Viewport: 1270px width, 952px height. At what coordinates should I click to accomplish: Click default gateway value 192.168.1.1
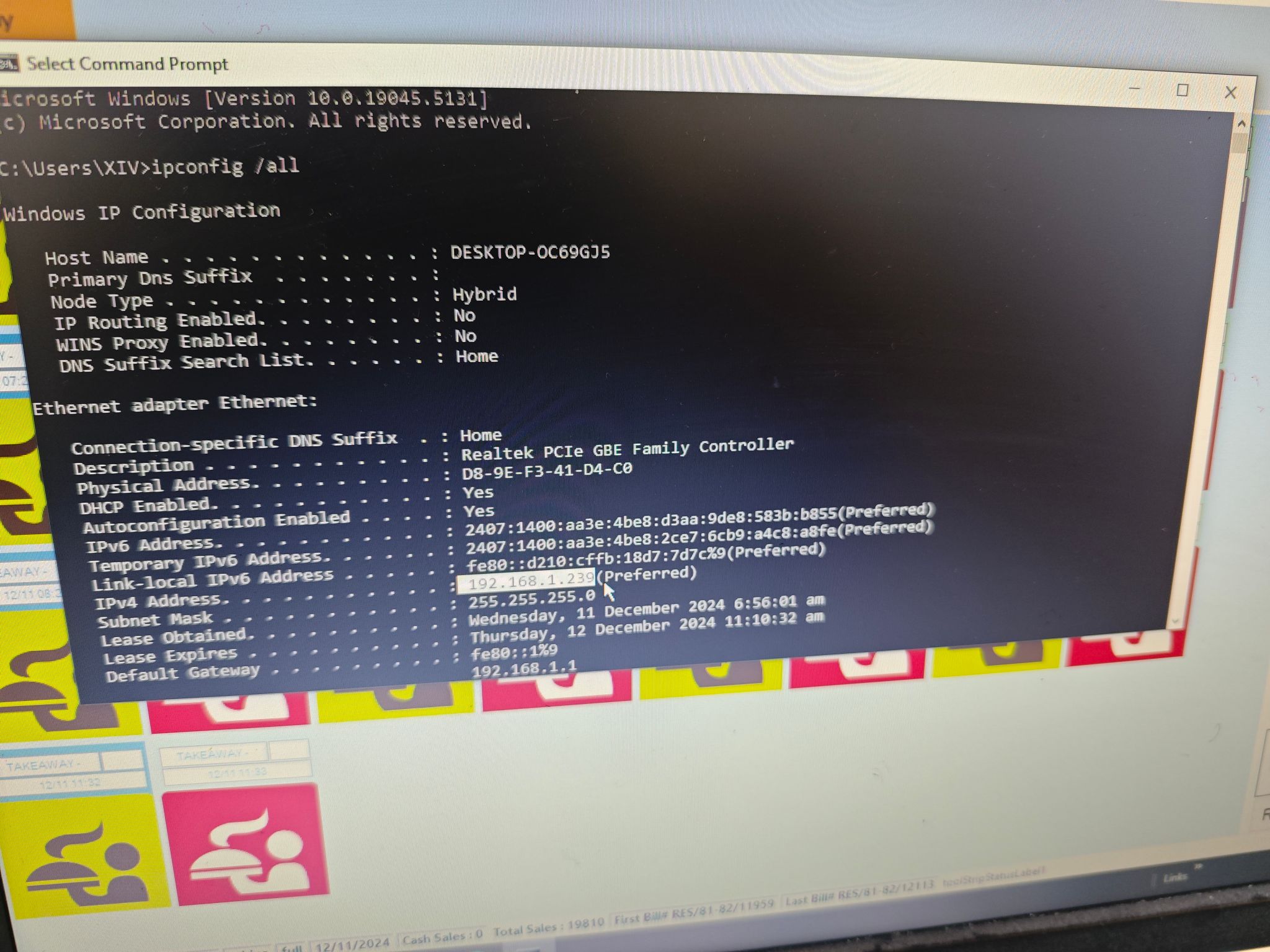[x=524, y=669]
